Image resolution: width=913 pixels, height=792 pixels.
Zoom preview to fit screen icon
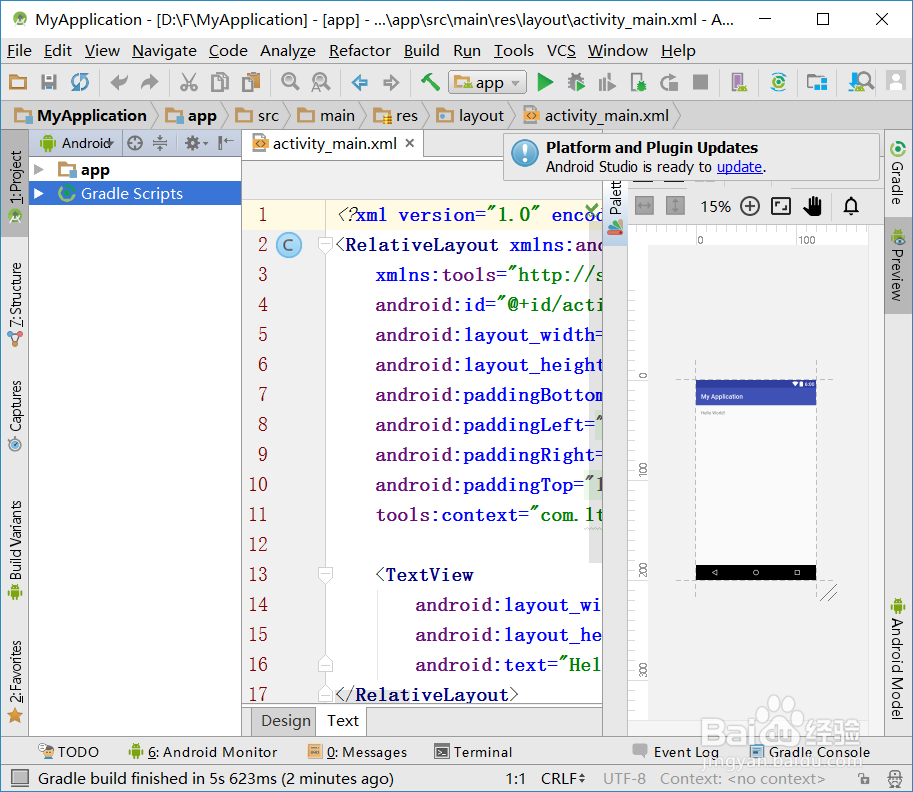pyautogui.click(x=781, y=206)
